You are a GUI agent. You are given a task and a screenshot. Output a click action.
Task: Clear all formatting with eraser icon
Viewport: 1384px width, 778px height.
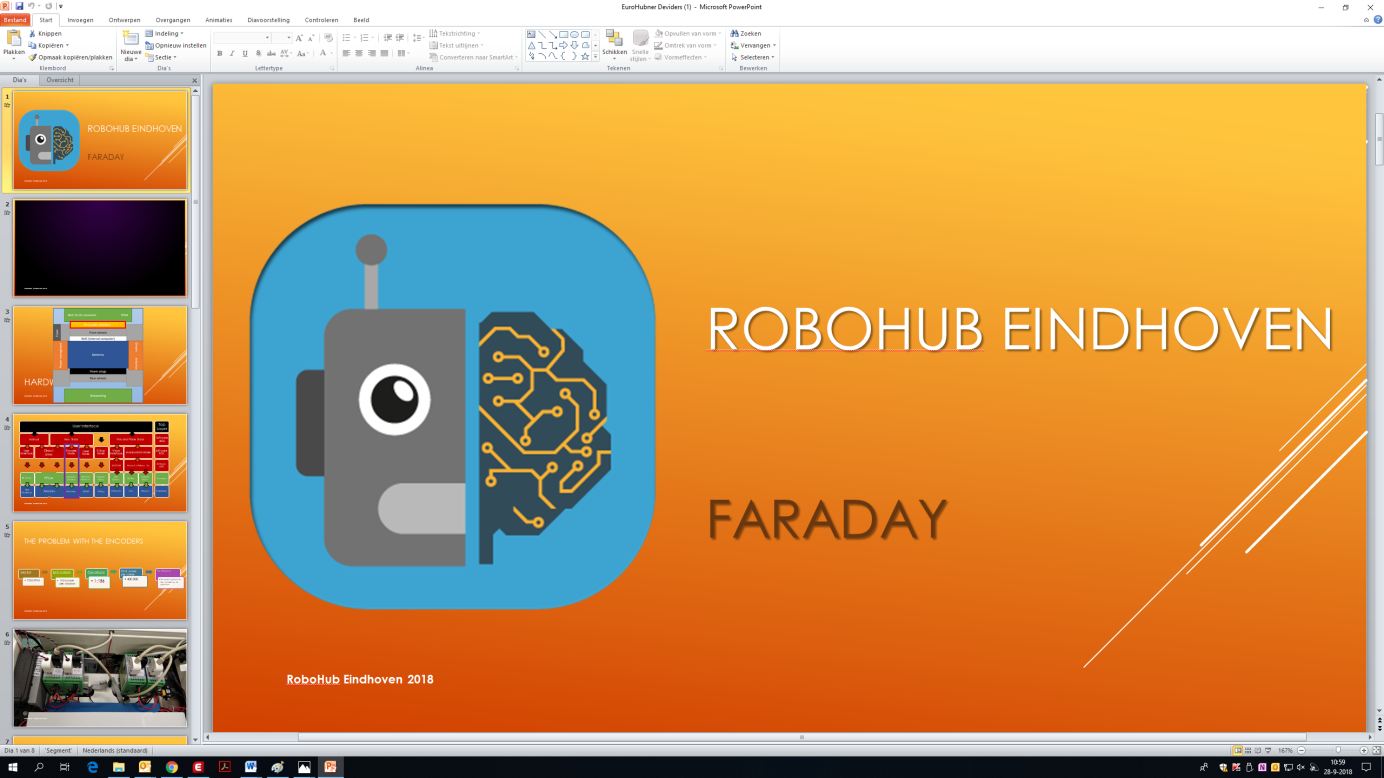[328, 38]
